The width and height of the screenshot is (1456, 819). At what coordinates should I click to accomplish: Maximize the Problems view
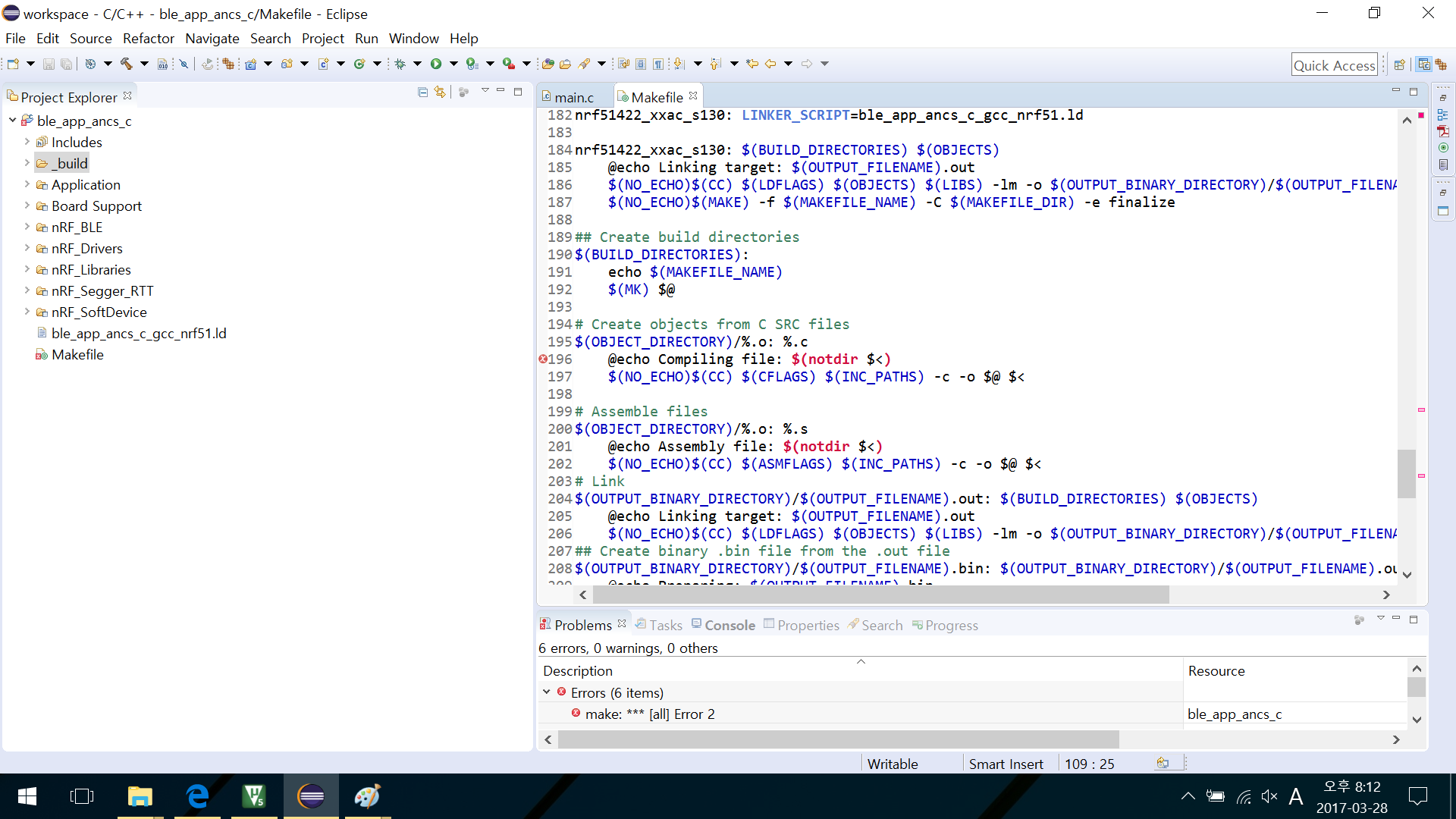coord(1414,620)
